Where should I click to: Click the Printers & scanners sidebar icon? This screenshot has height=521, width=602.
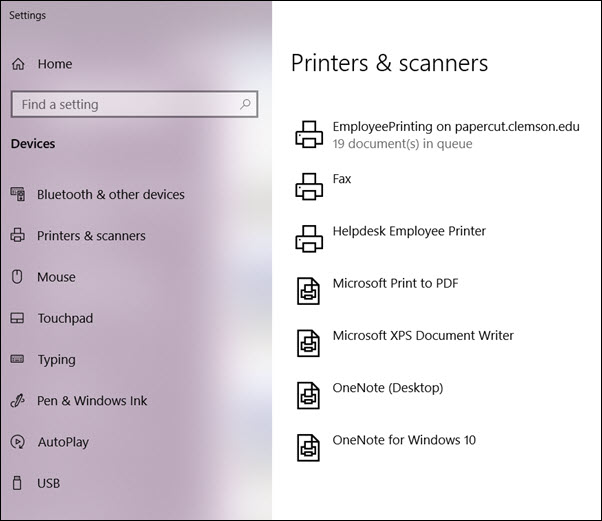pyautogui.click(x=17, y=235)
